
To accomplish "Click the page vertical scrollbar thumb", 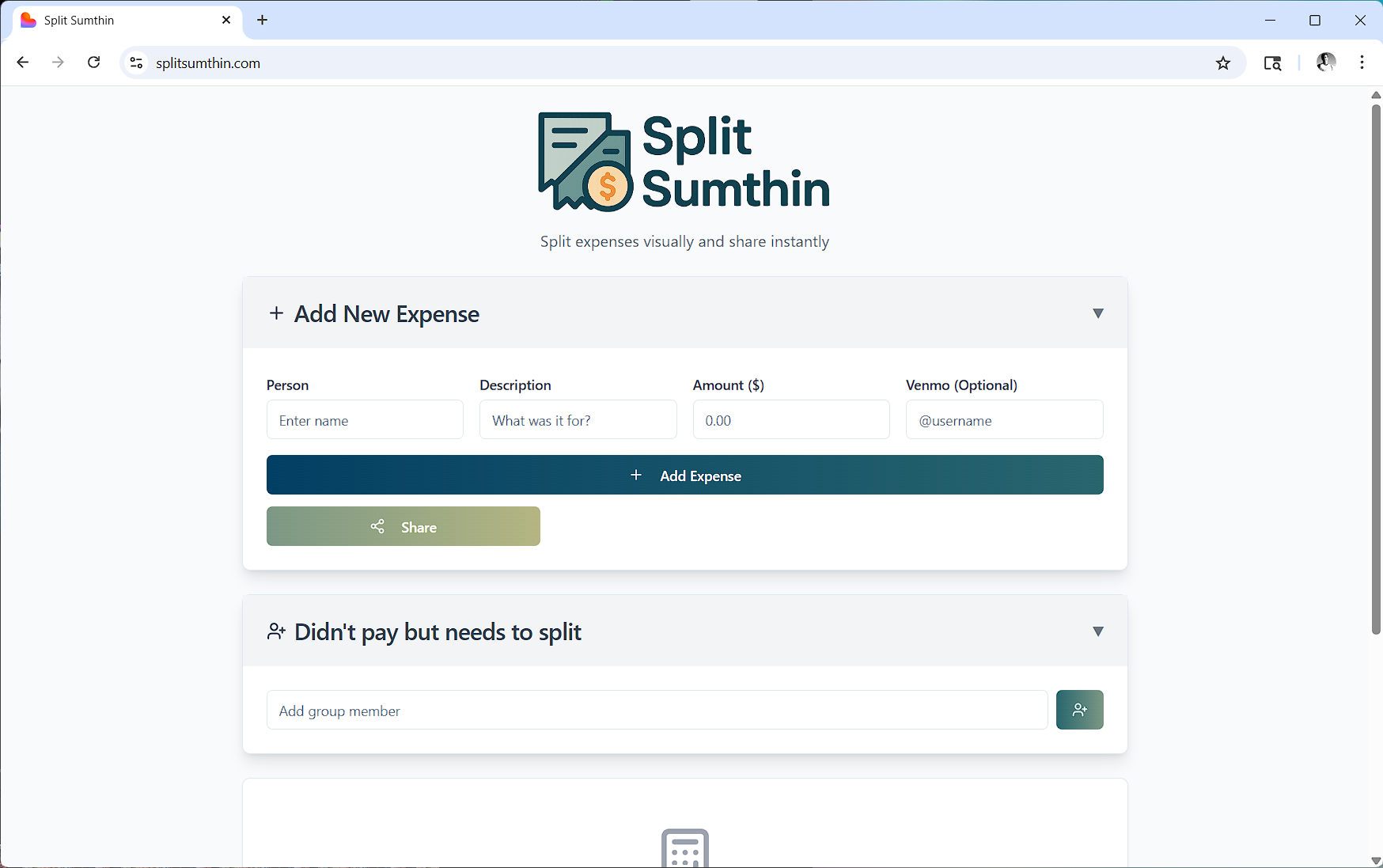I will (x=1375, y=368).
